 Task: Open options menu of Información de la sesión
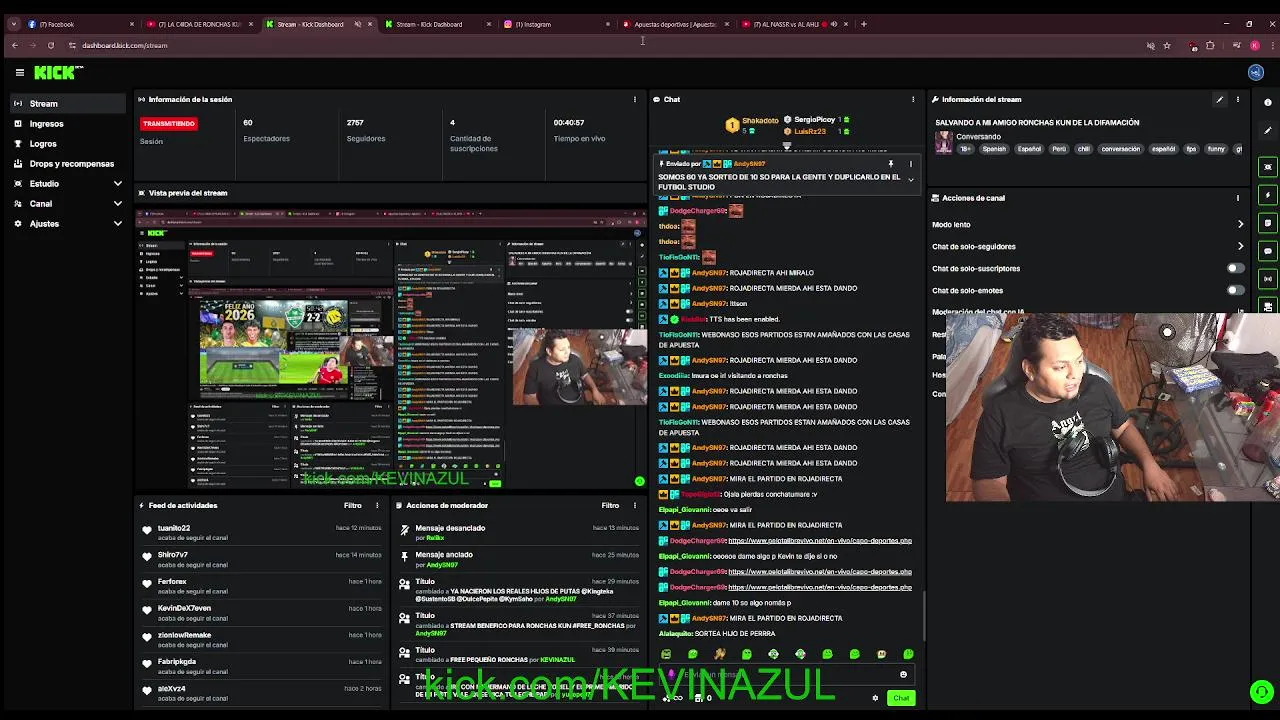tap(634, 99)
